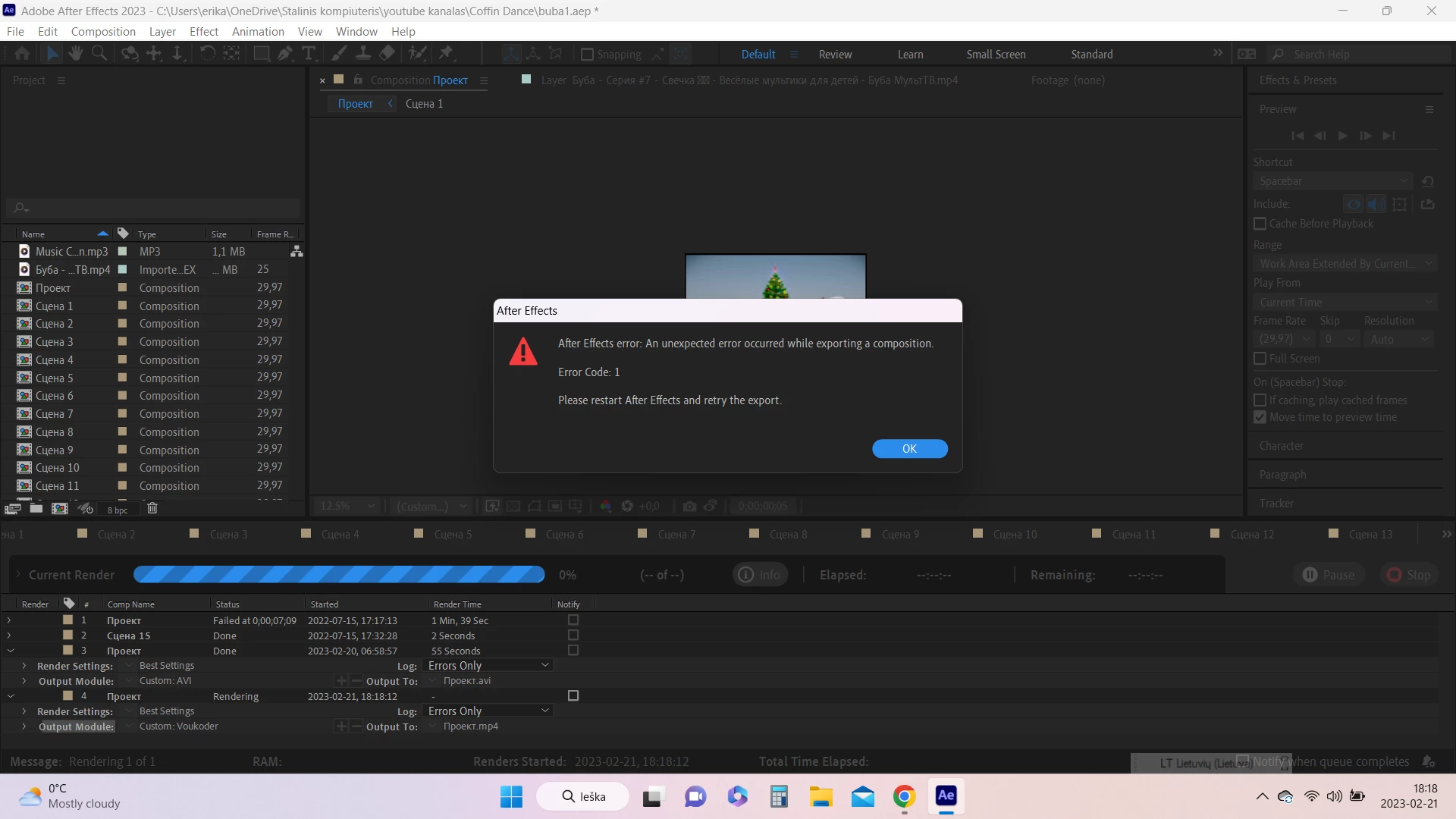Click the Home icon in toolbar
This screenshot has width=1456, height=819.
22,53
